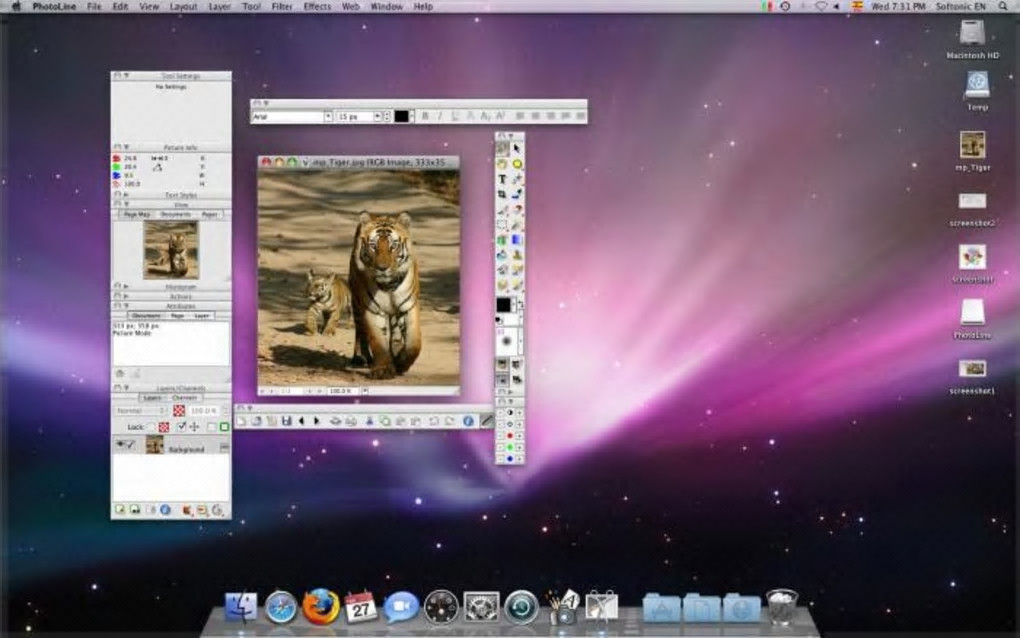Toggle the checked lock checkbox in Layers
This screenshot has width=1020, height=638.
(x=181, y=427)
